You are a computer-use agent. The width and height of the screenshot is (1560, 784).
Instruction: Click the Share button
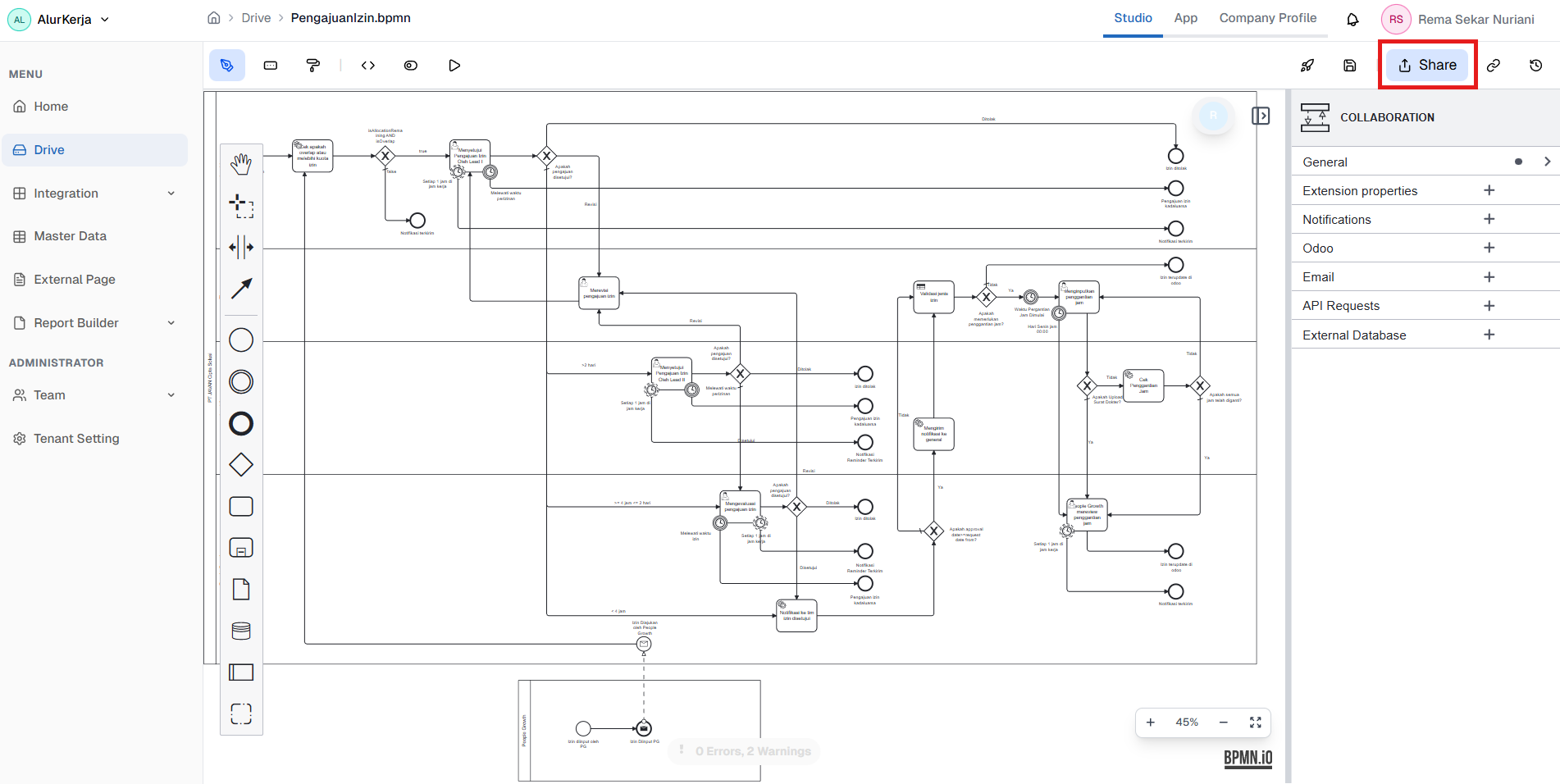click(1426, 65)
